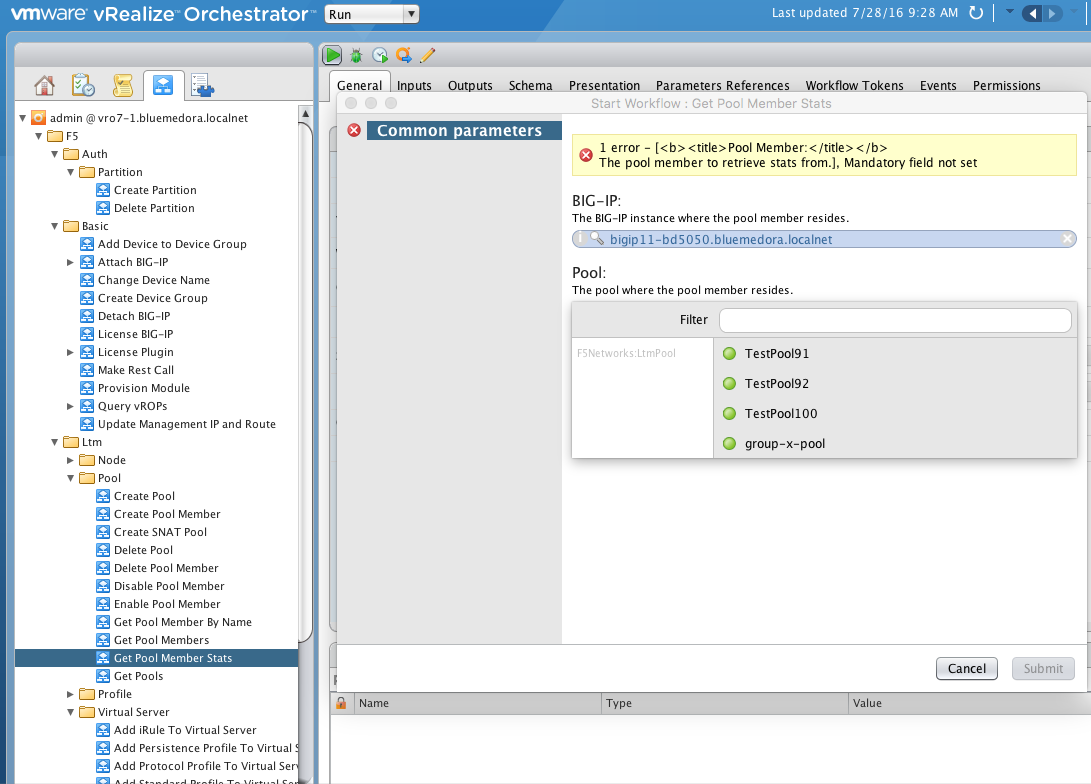Open the Run mode dropdown
This screenshot has height=784, width=1091.
(372, 14)
